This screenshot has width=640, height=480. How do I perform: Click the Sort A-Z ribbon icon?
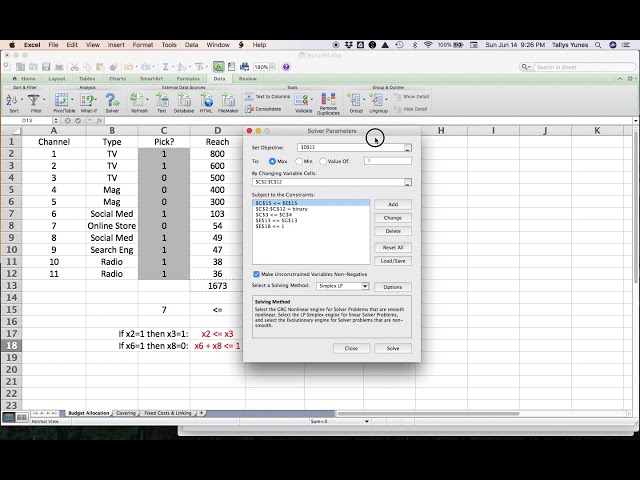point(12,100)
